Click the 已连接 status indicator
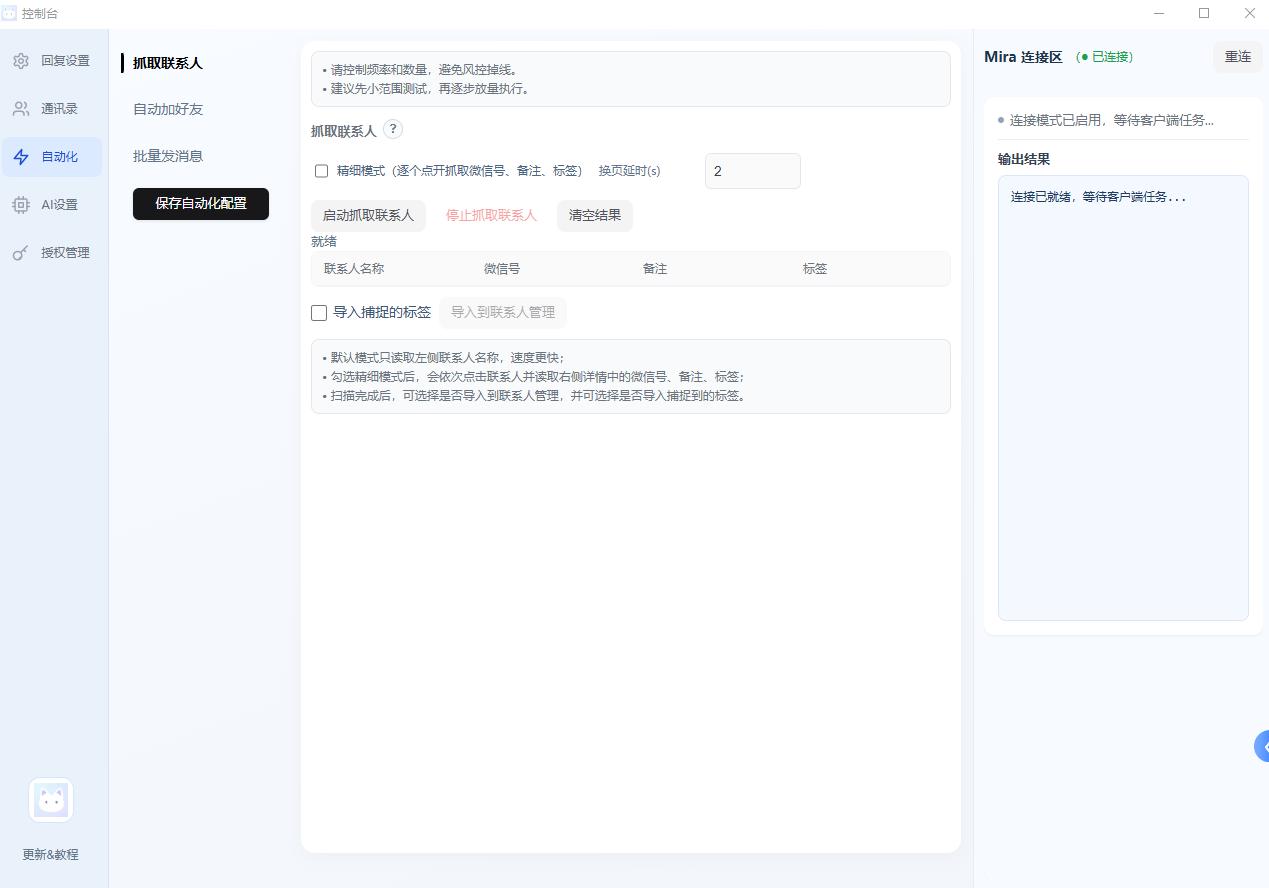 1105,57
